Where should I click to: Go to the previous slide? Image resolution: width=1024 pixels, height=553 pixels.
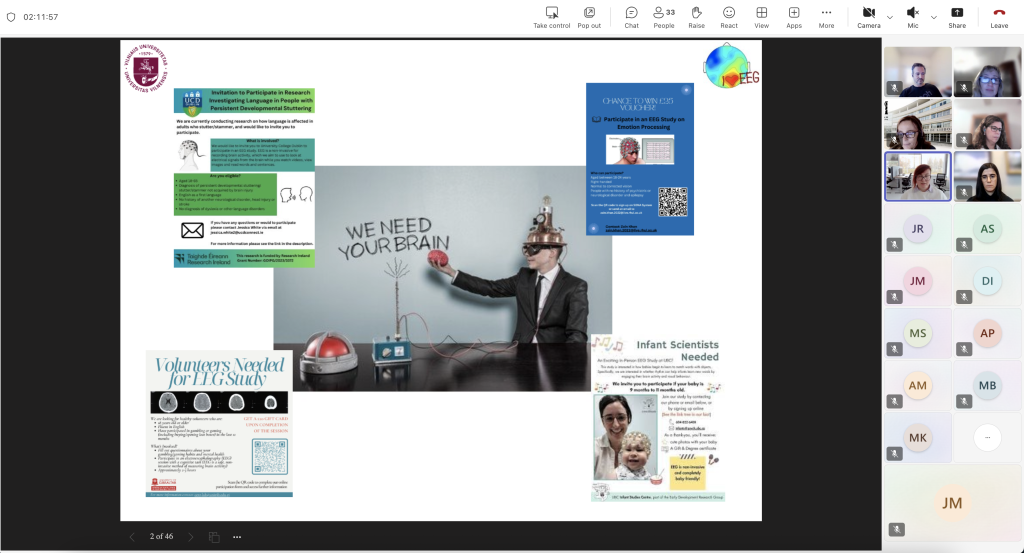[x=132, y=537]
